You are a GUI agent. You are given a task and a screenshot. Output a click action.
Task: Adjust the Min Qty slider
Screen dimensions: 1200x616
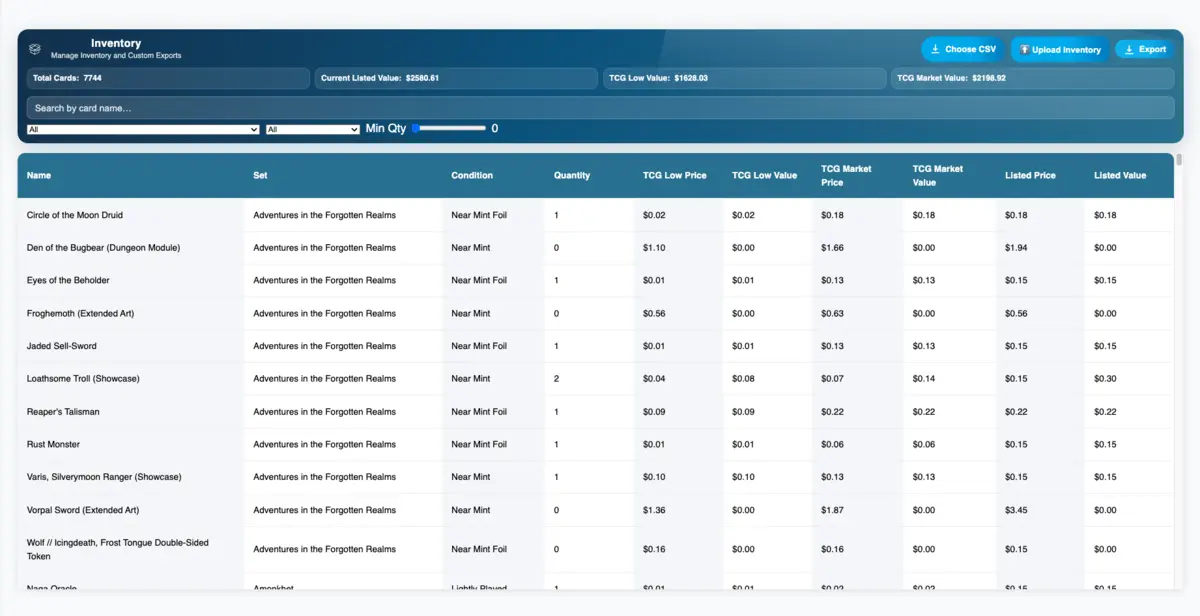(449, 128)
